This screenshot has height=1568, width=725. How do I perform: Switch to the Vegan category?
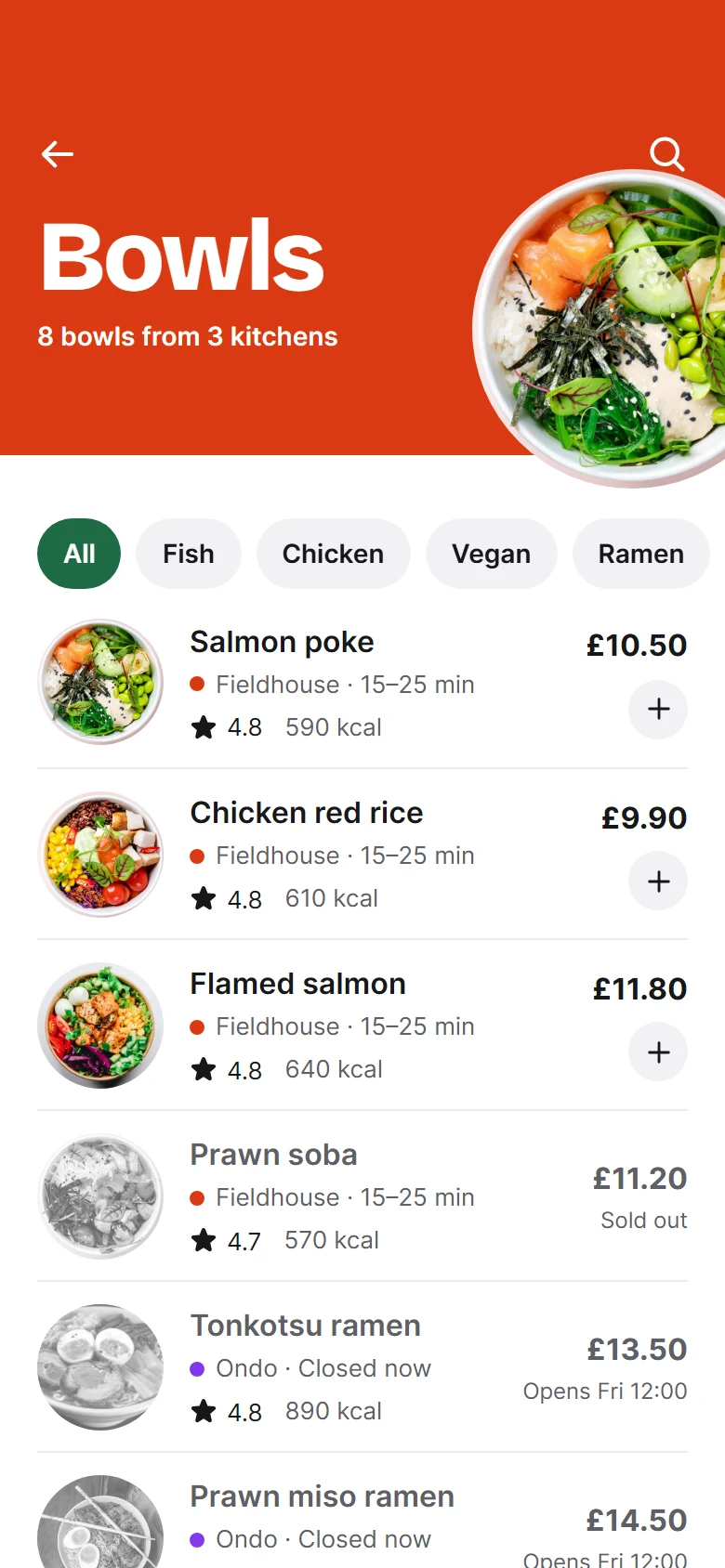tap(491, 554)
